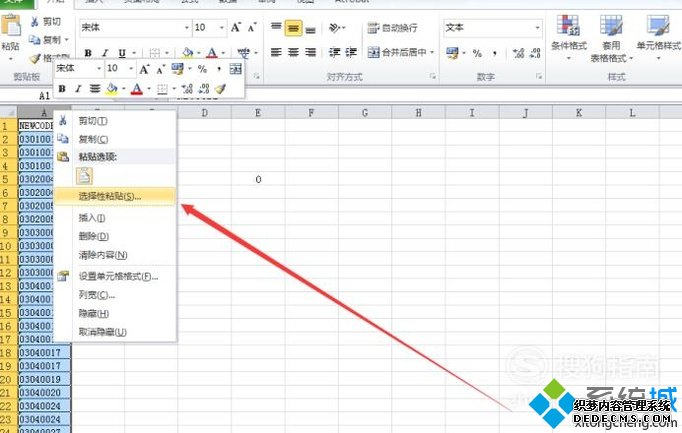Increase indent in alignment group
The width and height of the screenshot is (682, 433).
(351, 53)
